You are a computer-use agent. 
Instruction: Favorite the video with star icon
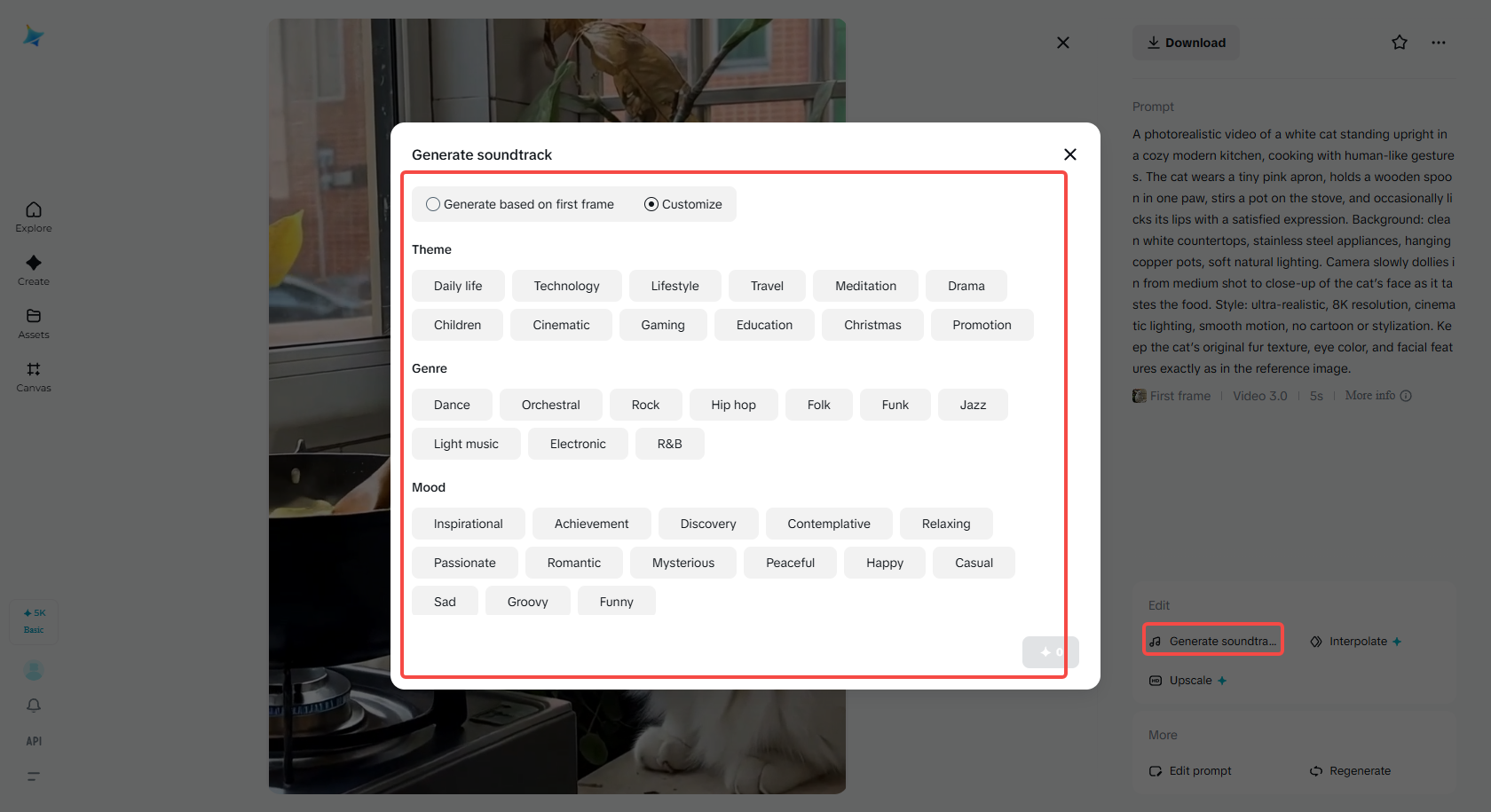point(1400,43)
